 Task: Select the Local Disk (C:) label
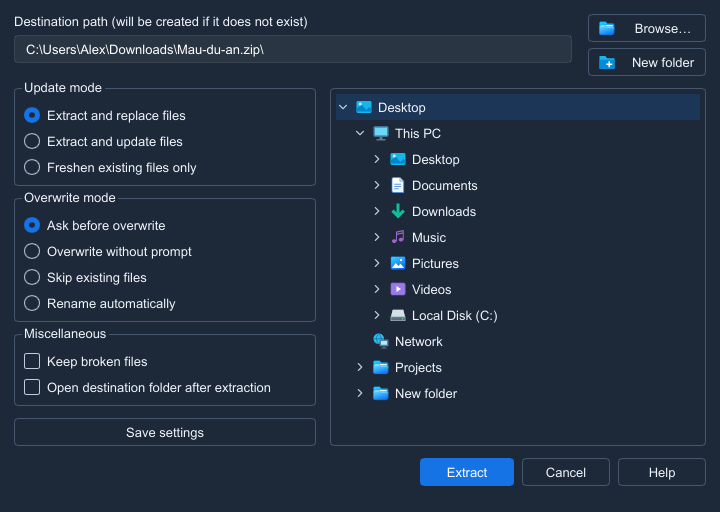[455, 316]
